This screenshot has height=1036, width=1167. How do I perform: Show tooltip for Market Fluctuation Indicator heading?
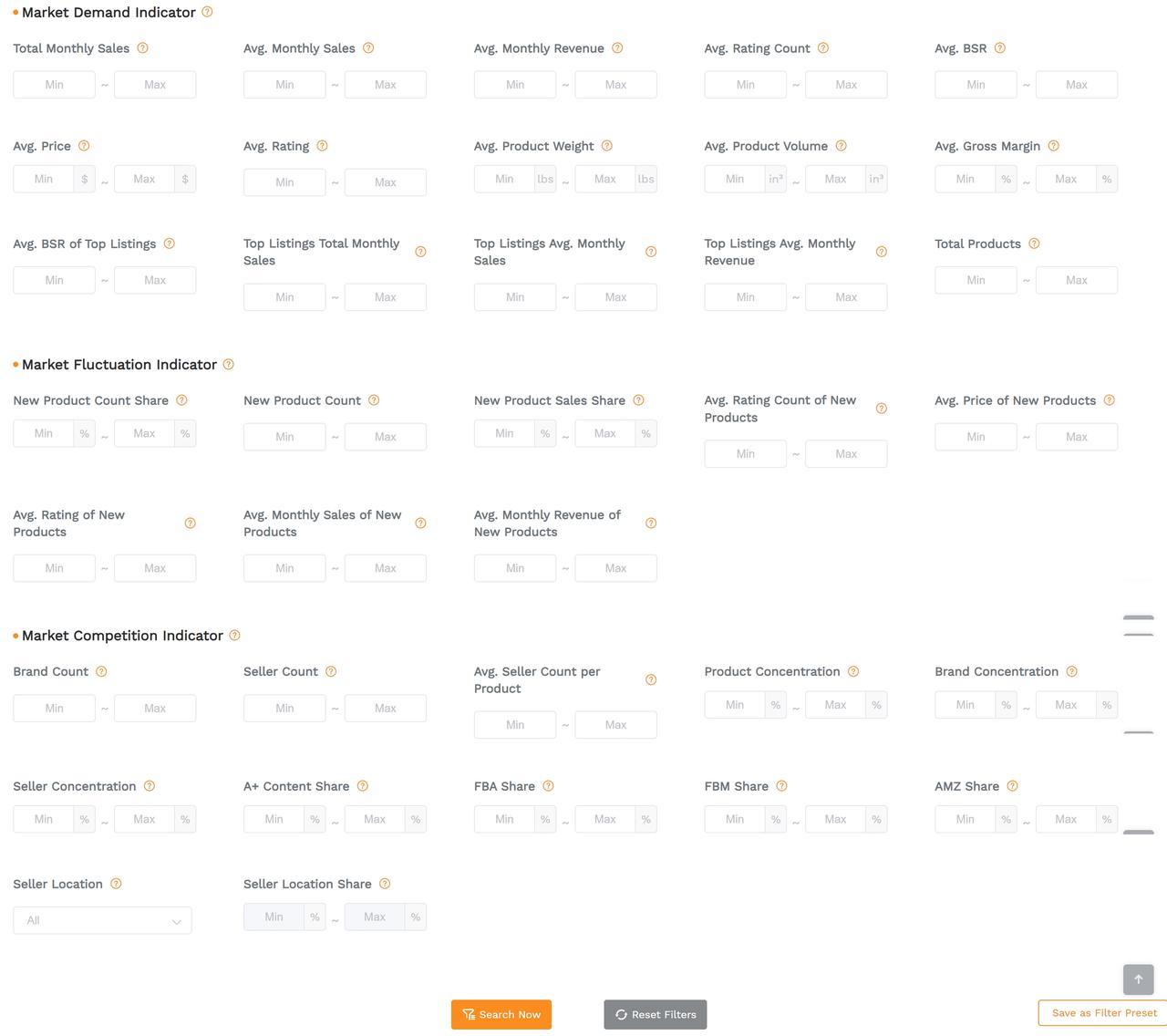228,364
